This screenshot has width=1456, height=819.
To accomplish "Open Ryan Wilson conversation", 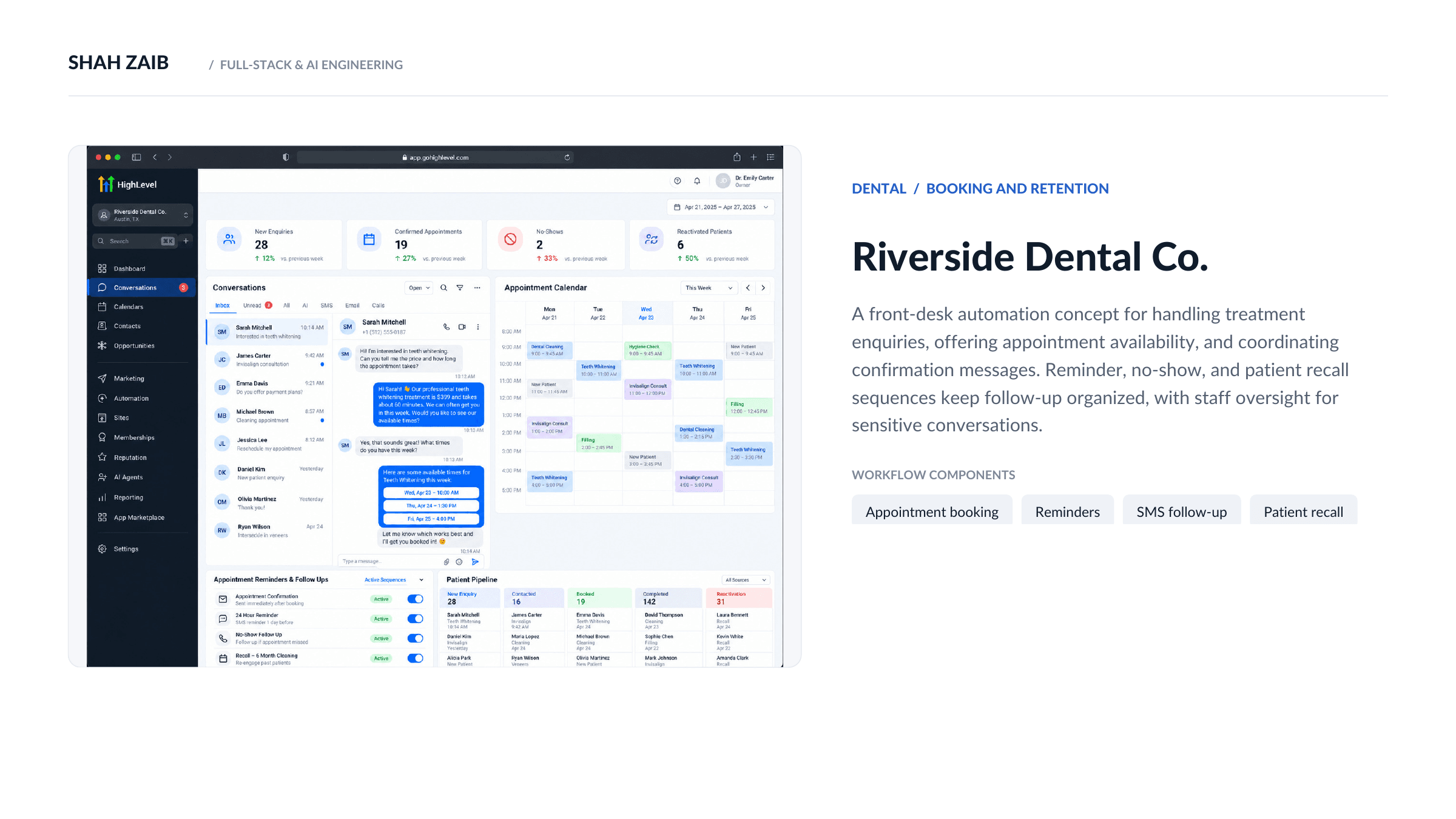I will pos(268,531).
